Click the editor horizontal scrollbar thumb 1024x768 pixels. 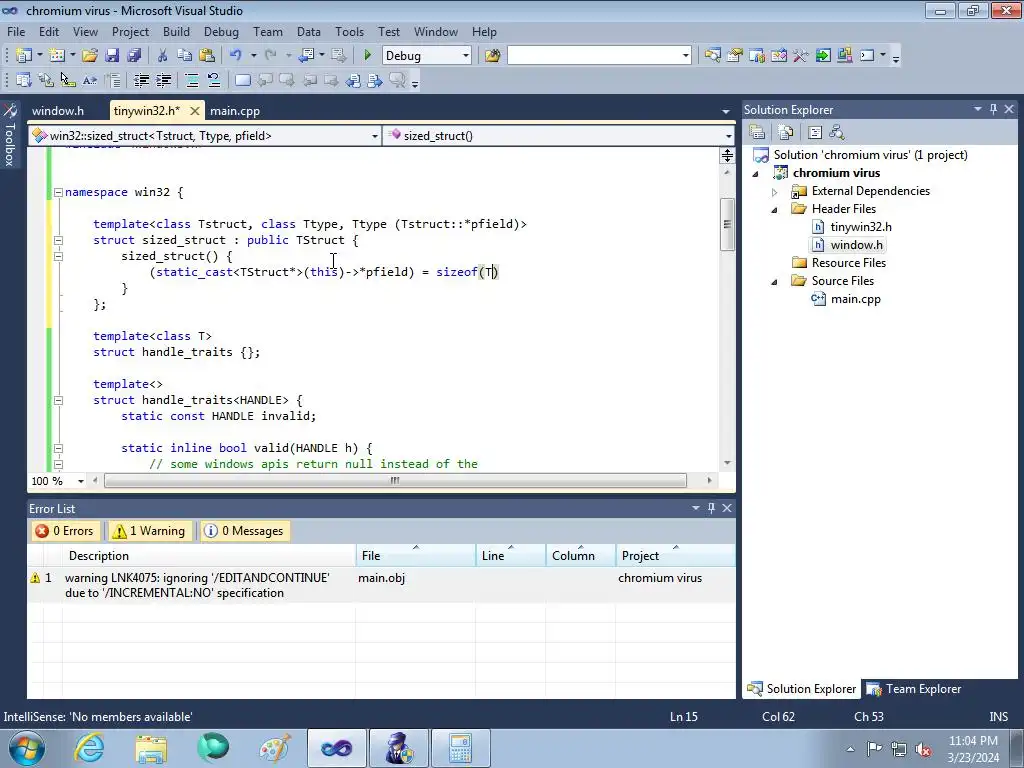pyautogui.click(x=394, y=481)
